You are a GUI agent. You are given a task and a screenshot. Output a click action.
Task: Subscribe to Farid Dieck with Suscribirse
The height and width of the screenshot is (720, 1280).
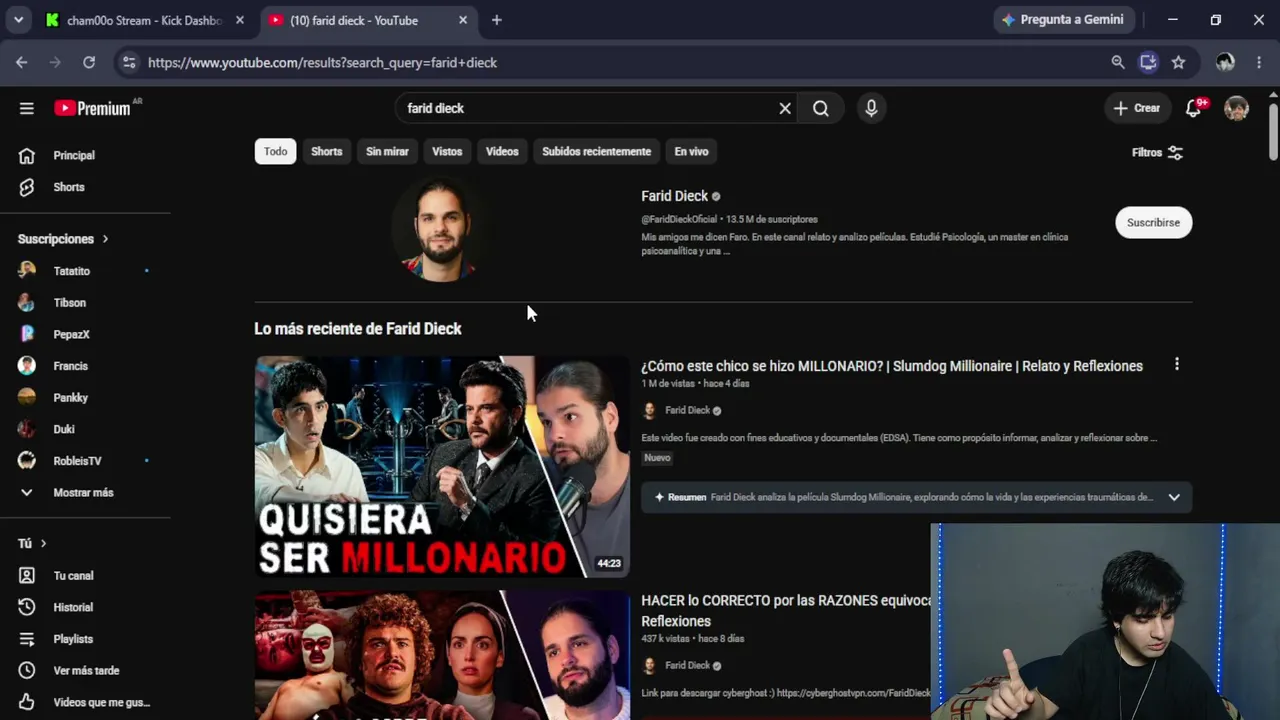pyautogui.click(x=1154, y=223)
